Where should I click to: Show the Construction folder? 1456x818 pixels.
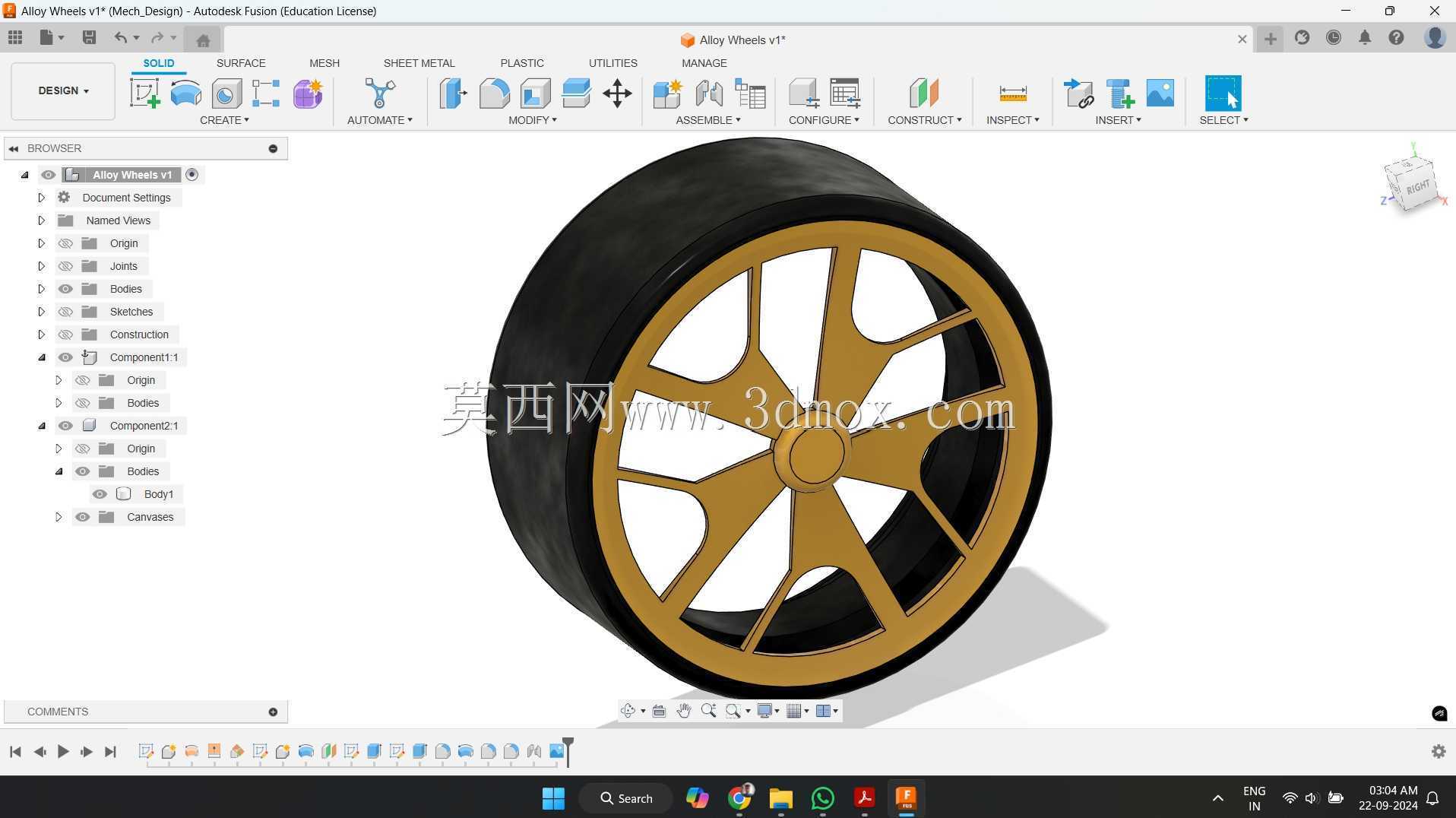(65, 334)
